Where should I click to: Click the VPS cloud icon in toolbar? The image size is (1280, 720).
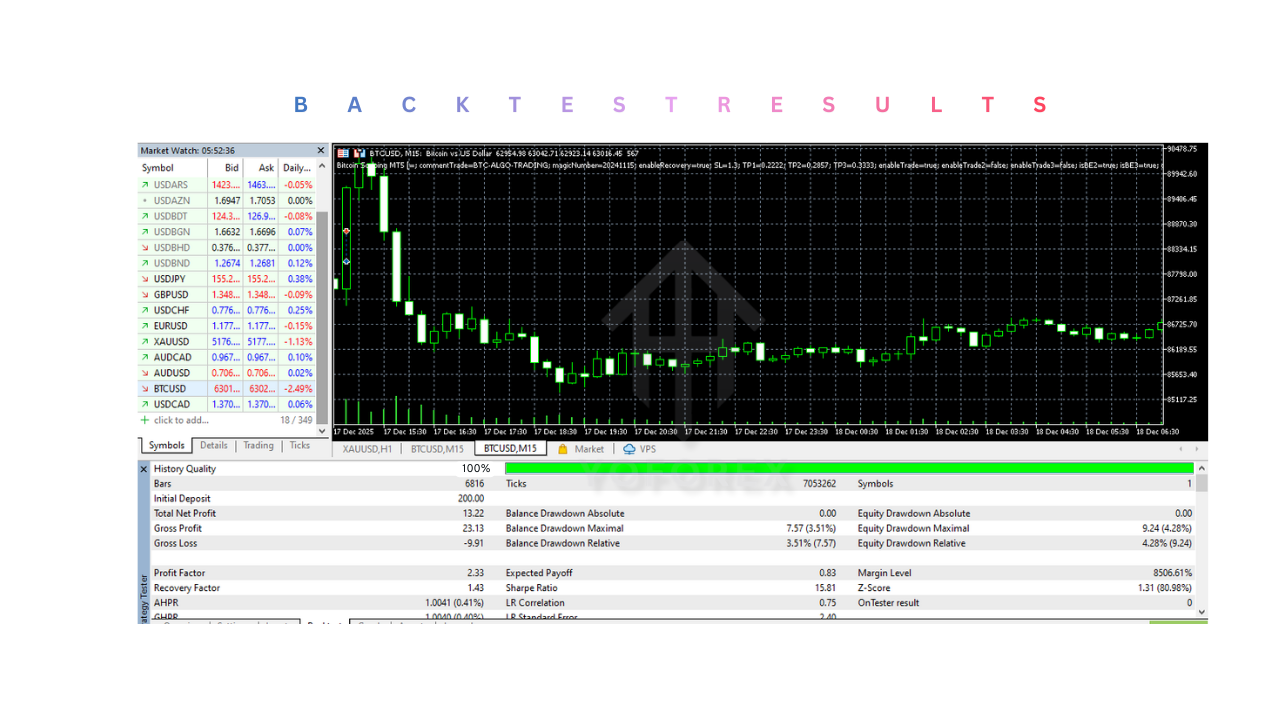628,449
